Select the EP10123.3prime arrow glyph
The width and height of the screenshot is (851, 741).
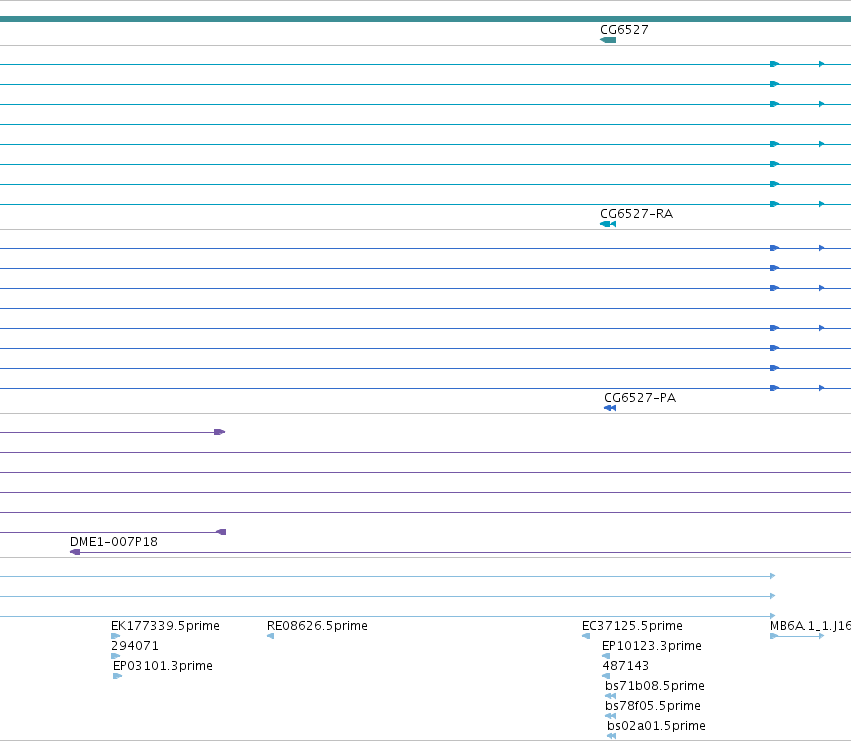tap(606, 656)
